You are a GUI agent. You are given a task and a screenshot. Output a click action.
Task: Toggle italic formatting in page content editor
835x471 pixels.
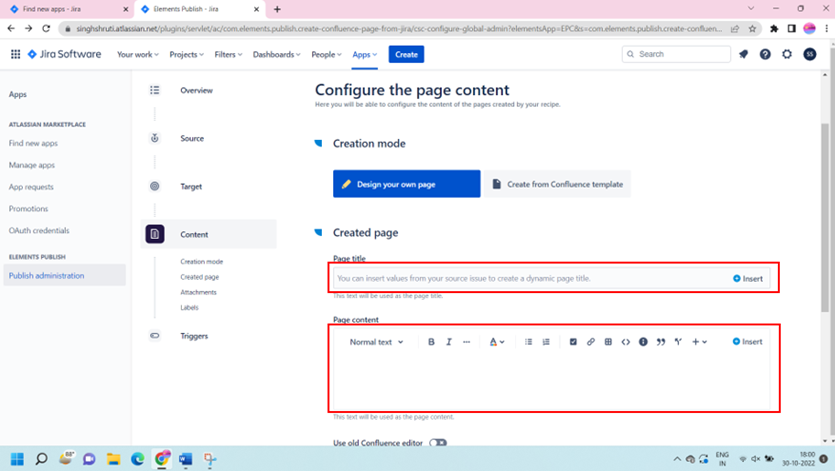[449, 342]
